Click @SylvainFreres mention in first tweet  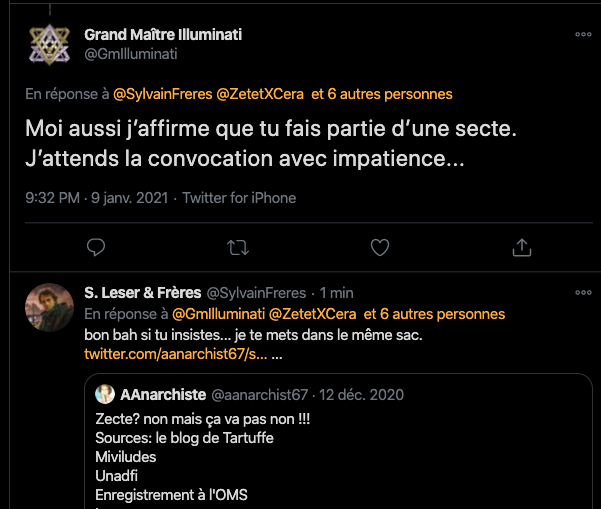tap(160, 94)
